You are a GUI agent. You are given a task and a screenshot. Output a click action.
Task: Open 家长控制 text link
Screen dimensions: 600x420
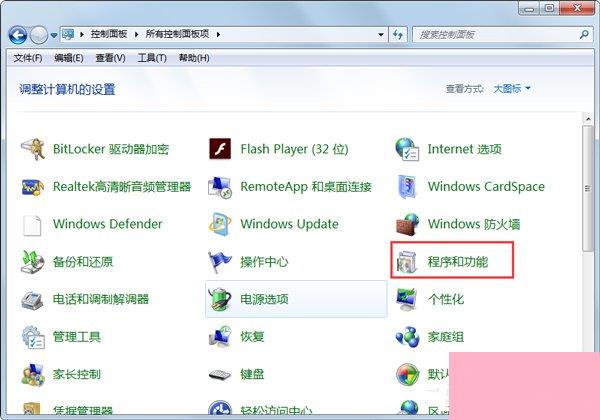[x=77, y=374]
